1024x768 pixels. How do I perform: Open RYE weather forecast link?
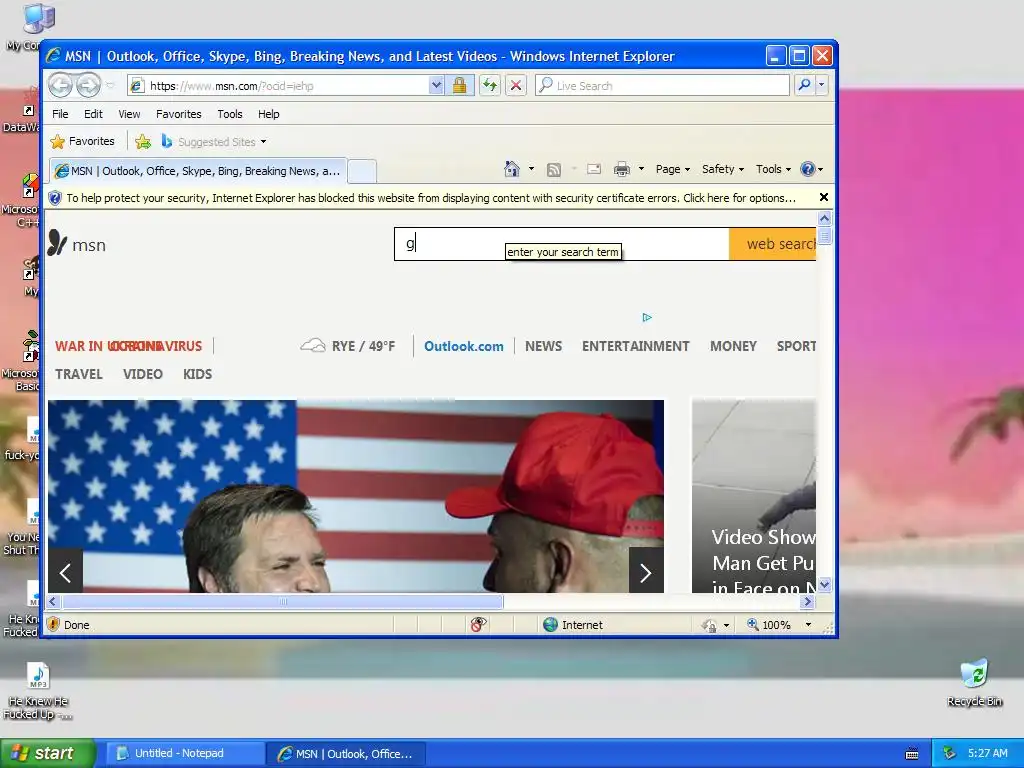pos(347,345)
